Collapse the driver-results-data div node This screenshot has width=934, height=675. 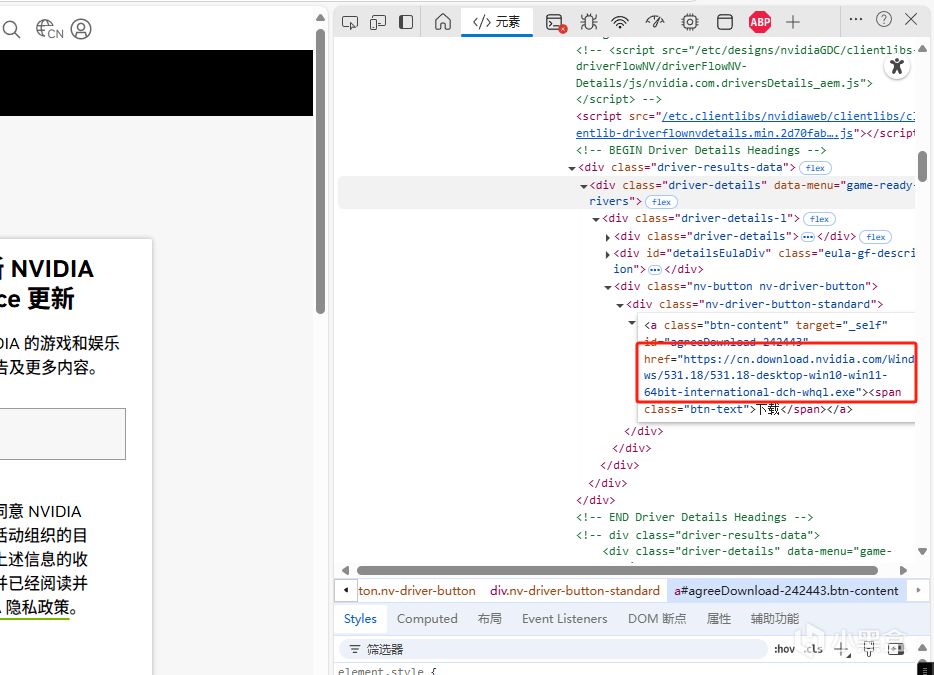point(572,169)
